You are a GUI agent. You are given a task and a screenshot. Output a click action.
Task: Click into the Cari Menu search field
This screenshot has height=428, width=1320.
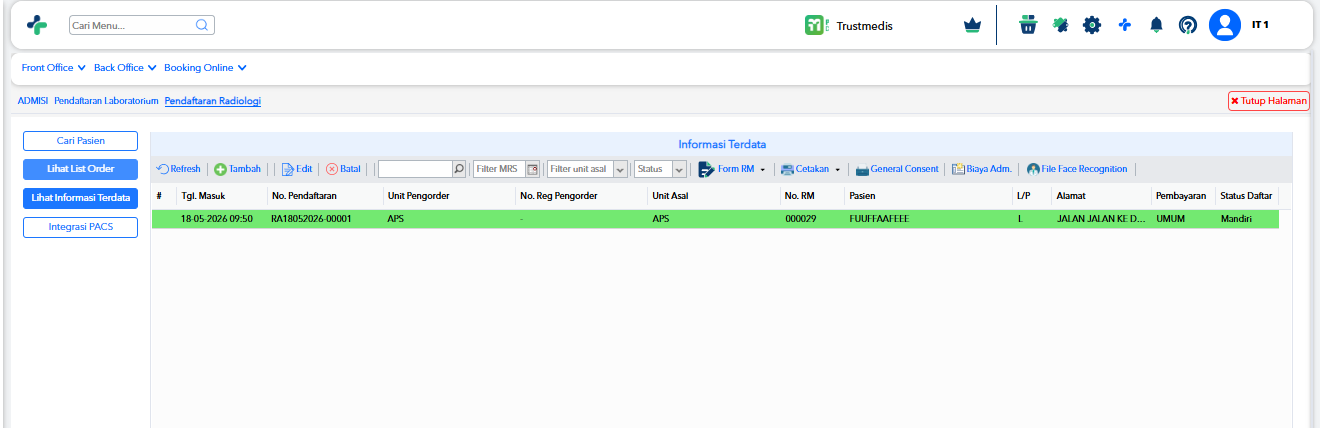[x=132, y=25]
